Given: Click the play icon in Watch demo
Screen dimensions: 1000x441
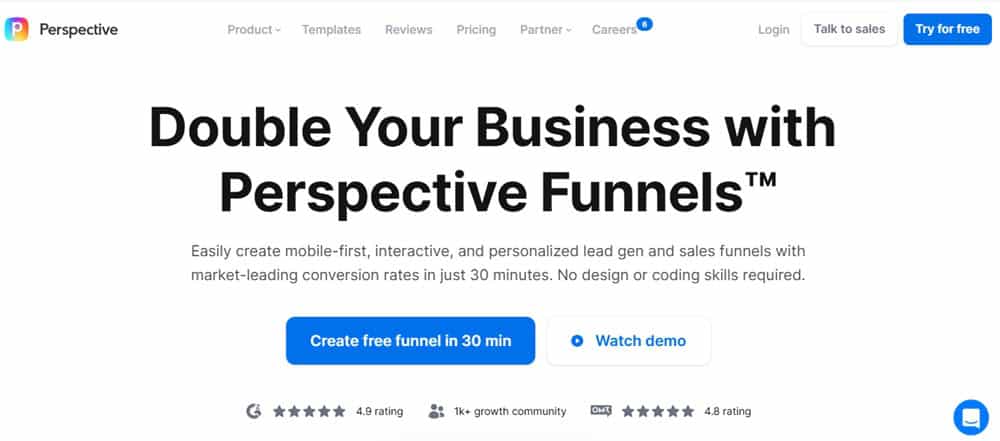Looking at the screenshot, I should tap(577, 341).
